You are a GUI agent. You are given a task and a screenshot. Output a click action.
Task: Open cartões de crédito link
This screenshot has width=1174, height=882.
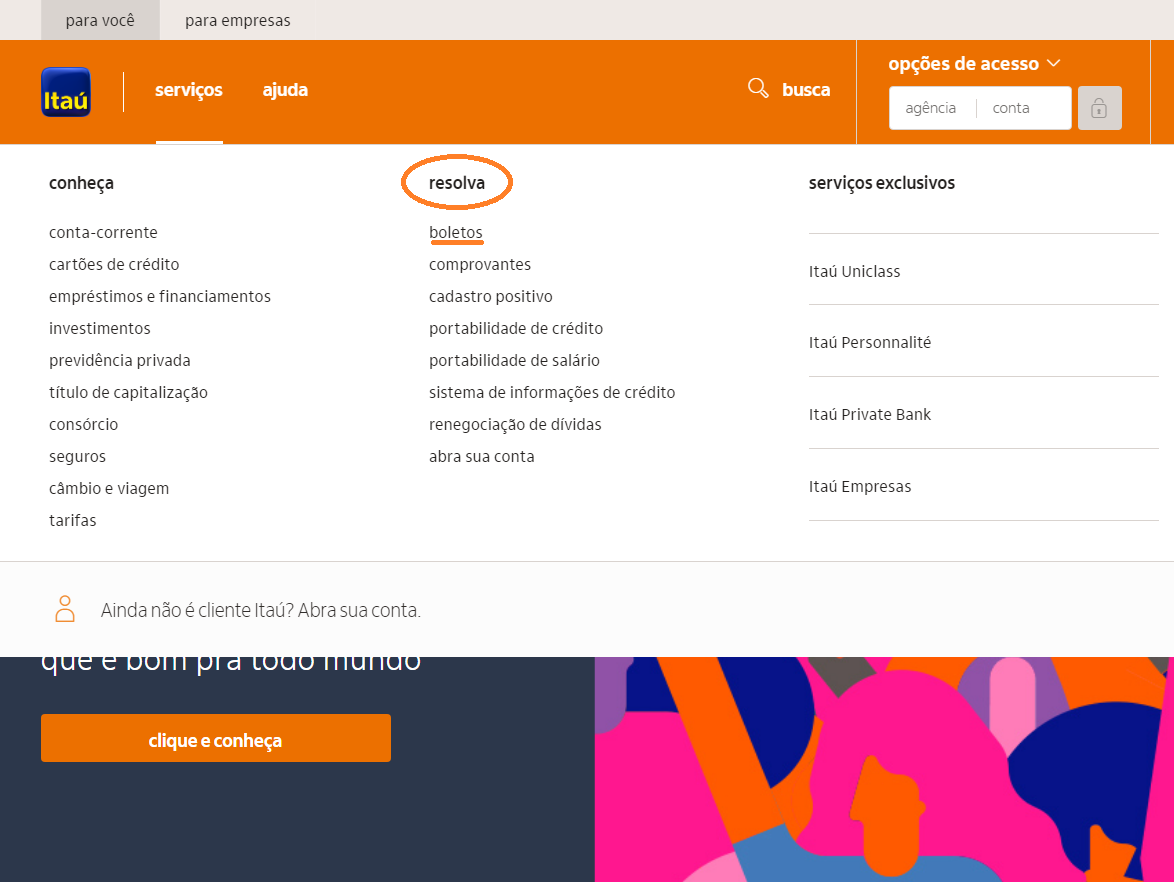tap(114, 264)
